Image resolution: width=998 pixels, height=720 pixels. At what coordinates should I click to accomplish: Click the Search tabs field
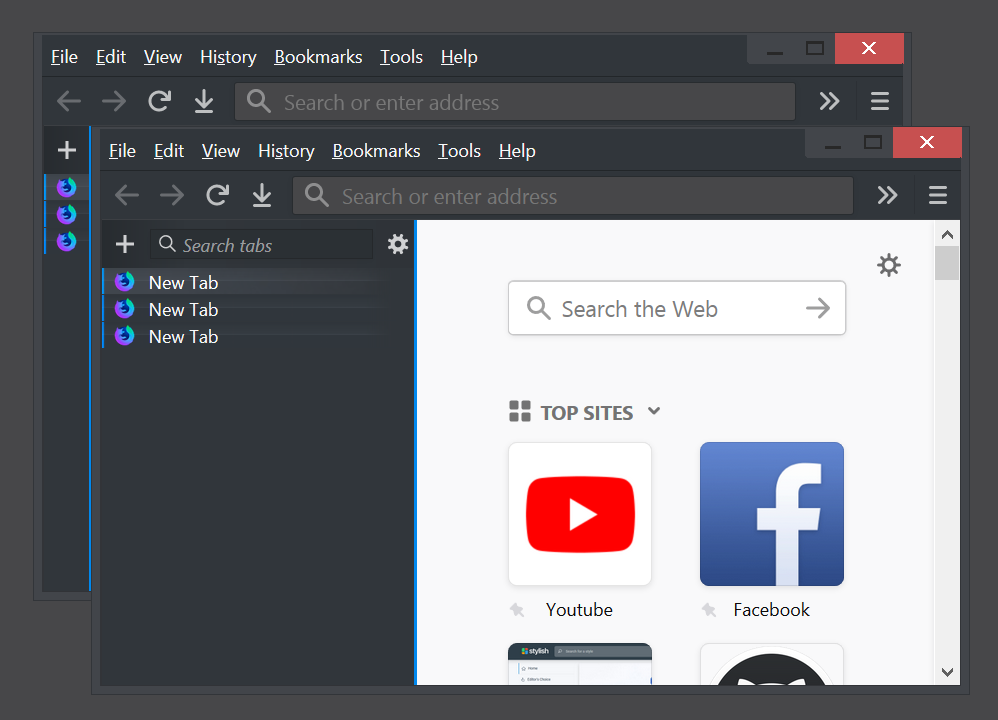click(x=261, y=244)
